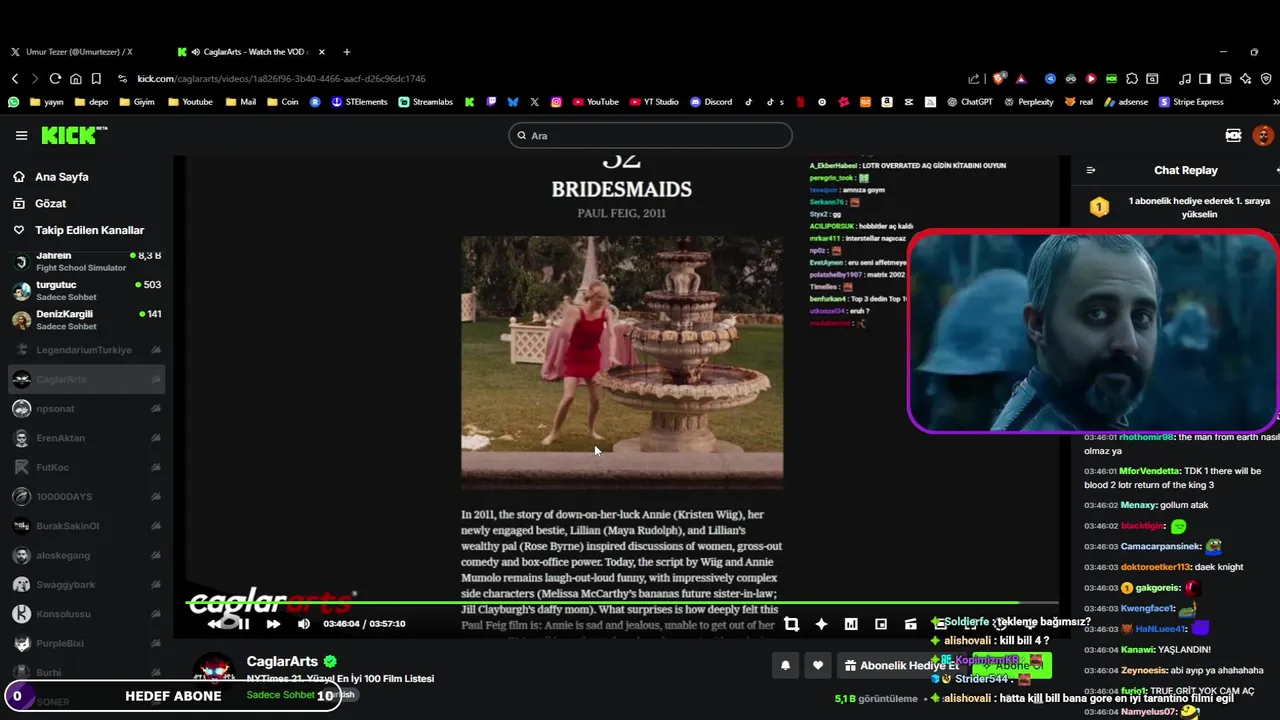Open the Youtube bookmarks folder
This screenshot has height=720, width=1280.
coord(190,102)
